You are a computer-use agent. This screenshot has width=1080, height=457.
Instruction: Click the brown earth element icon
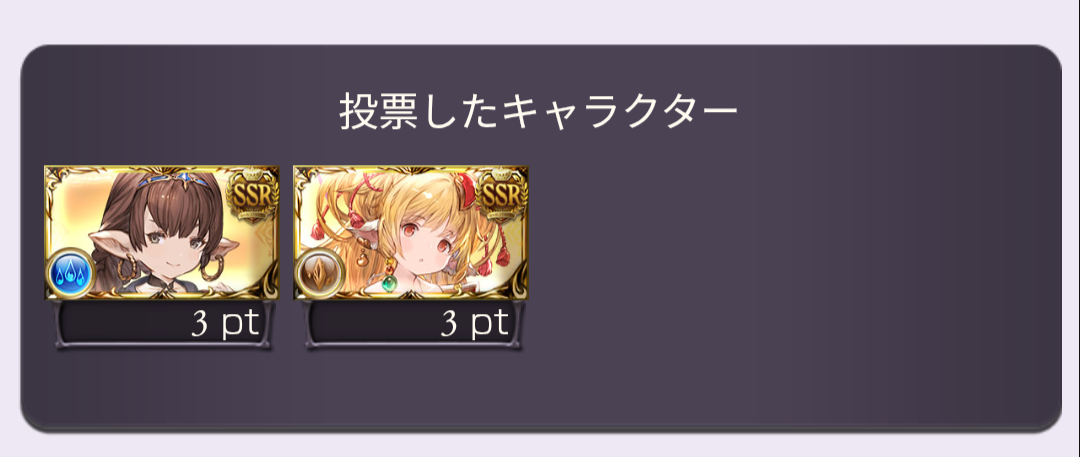tap(319, 273)
